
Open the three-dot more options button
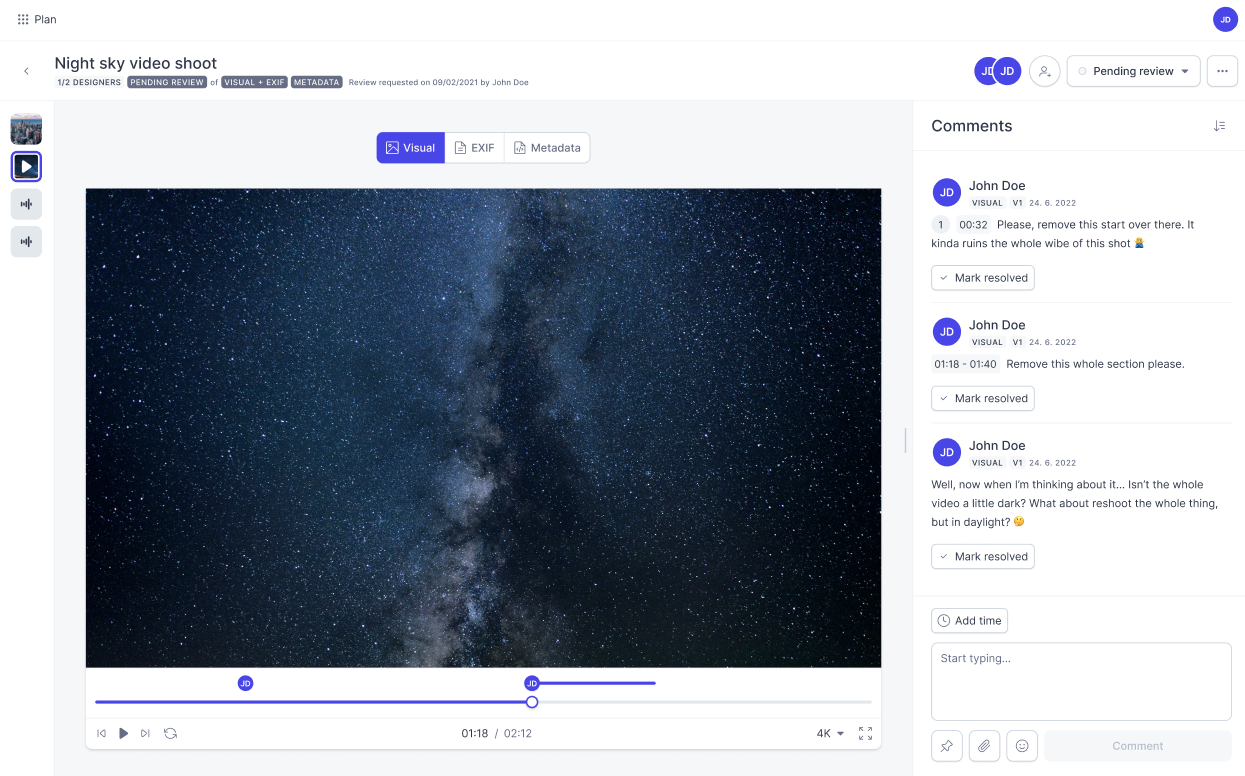(x=1222, y=71)
